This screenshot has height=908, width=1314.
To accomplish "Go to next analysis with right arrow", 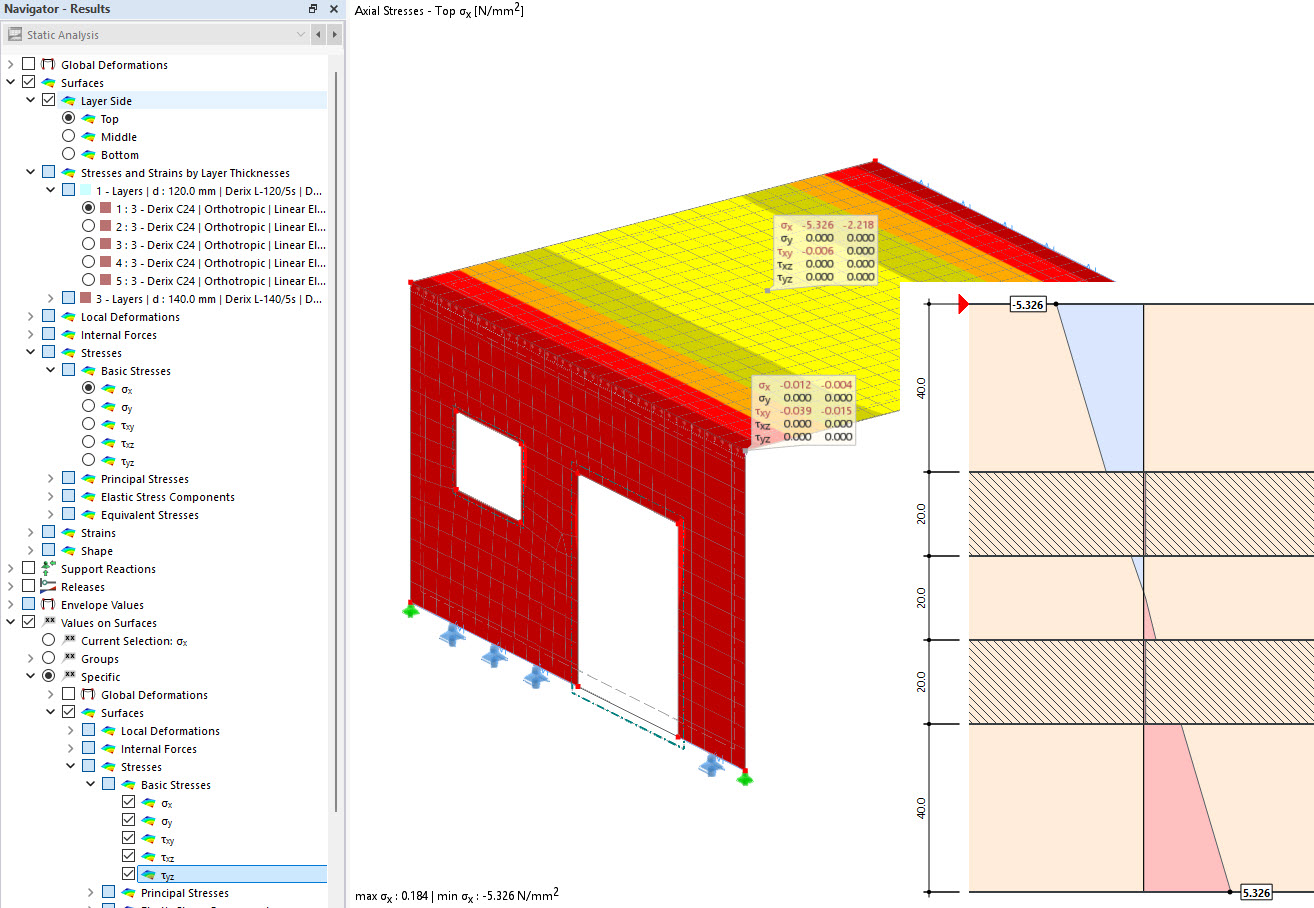I will [x=334, y=35].
